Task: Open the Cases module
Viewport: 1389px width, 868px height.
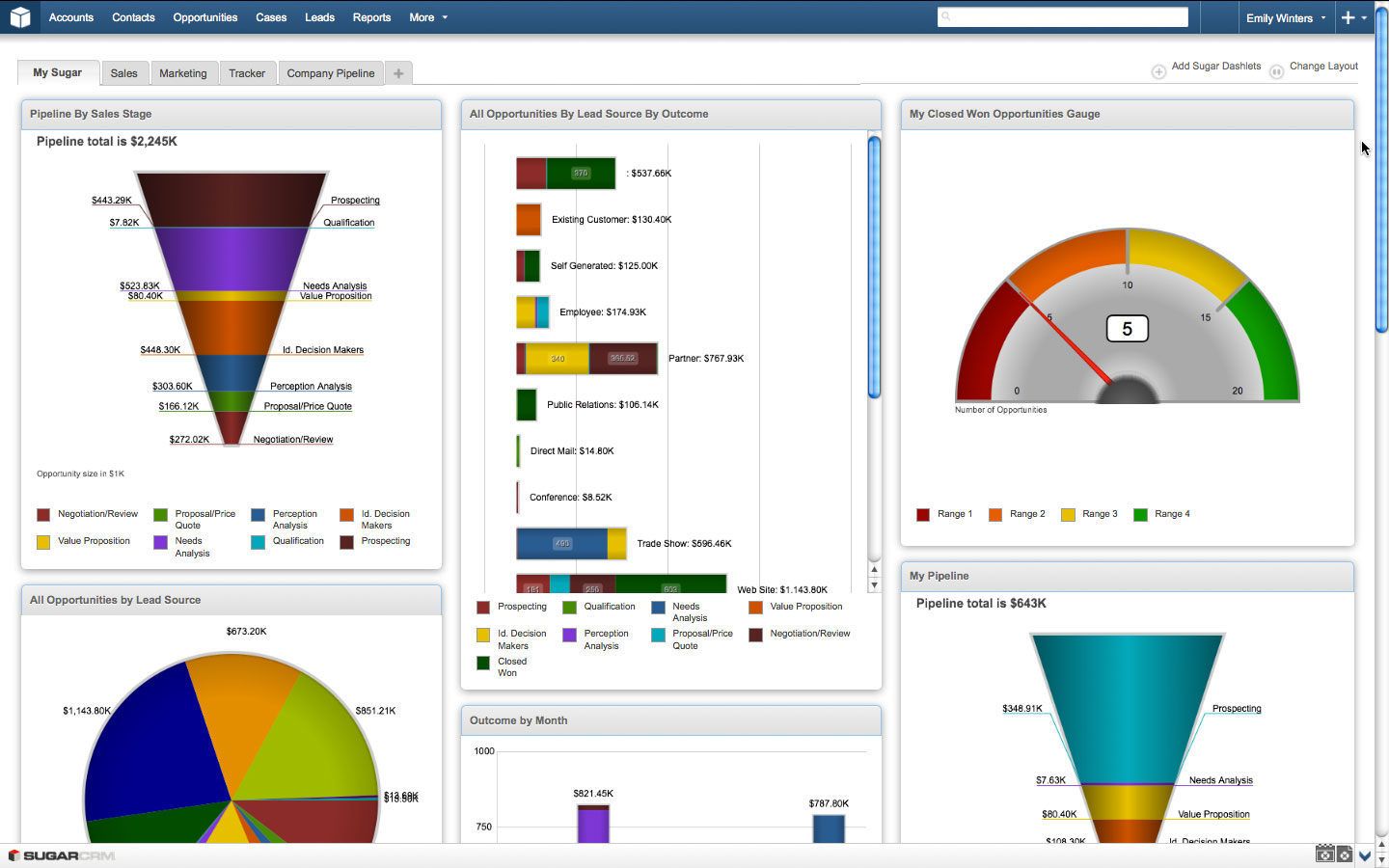Action: pos(271,17)
